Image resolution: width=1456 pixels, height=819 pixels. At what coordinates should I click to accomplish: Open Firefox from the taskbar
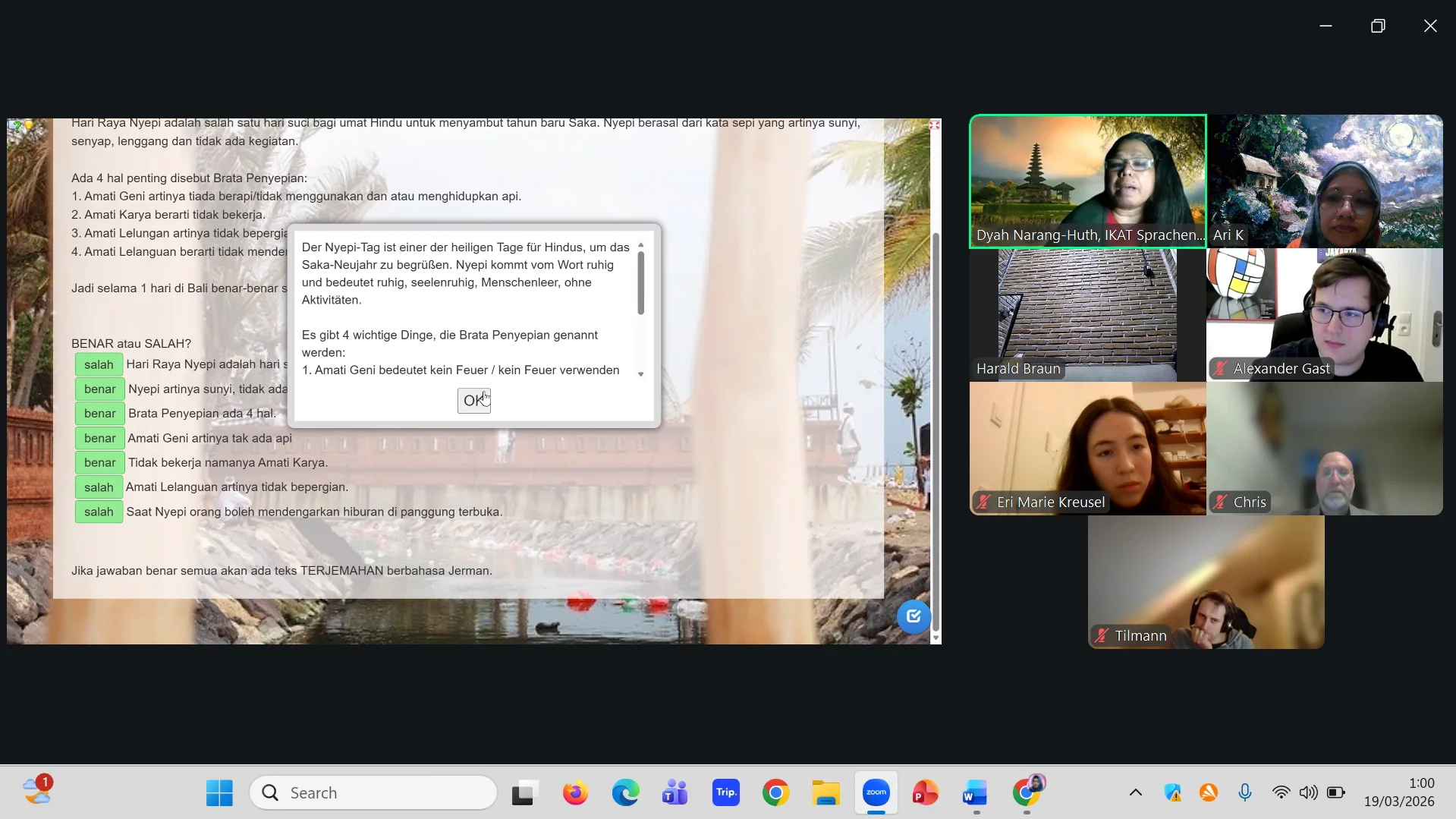coord(575,793)
